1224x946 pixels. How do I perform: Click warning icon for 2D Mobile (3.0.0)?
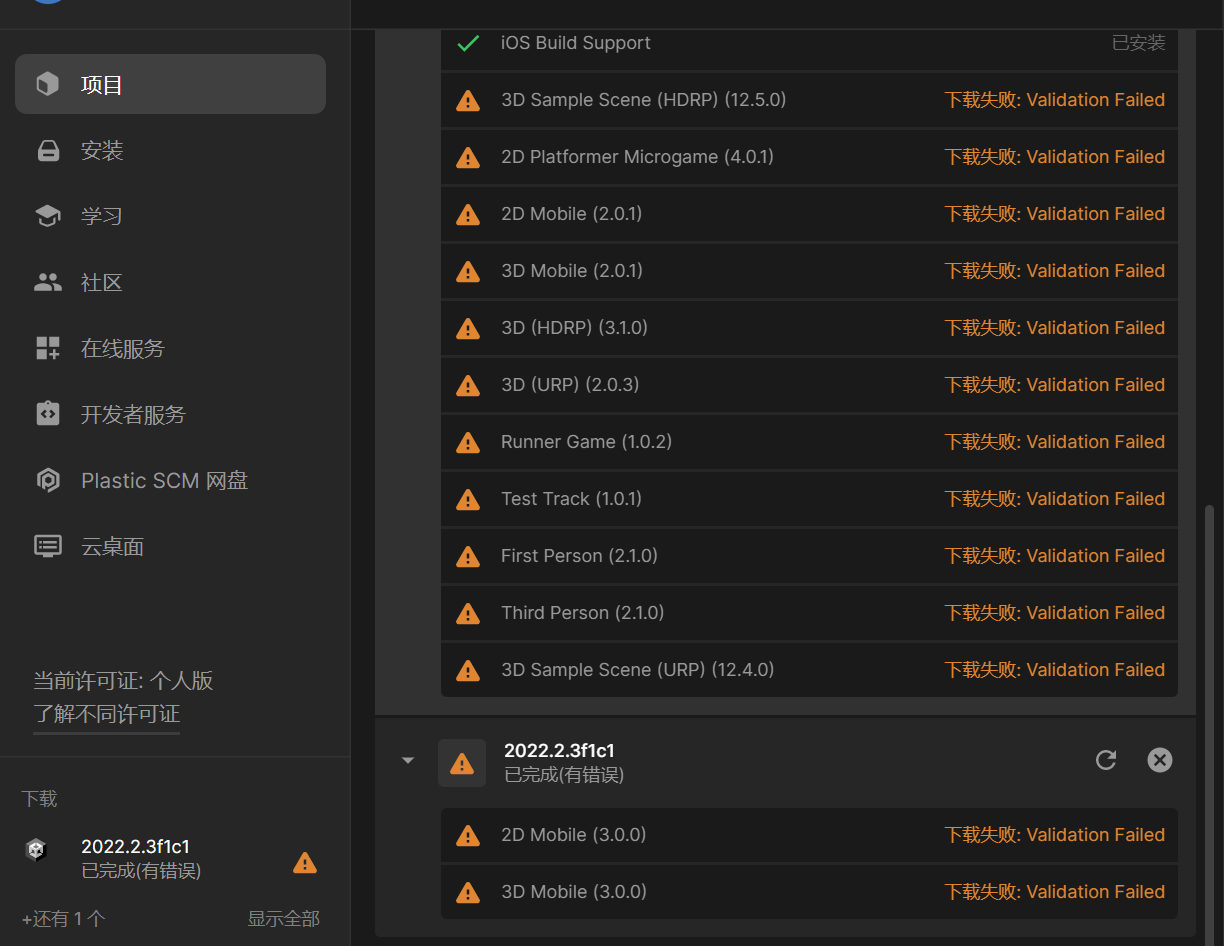(467, 835)
